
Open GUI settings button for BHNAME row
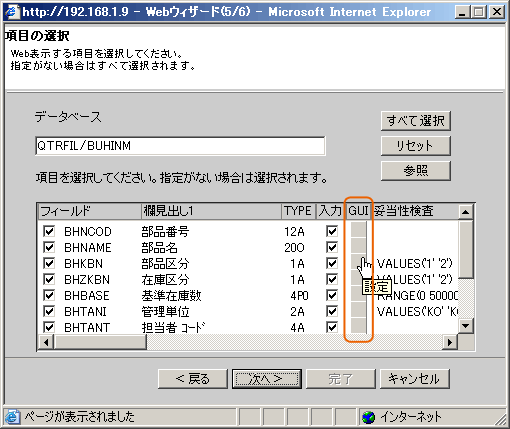pyautogui.click(x=359, y=247)
